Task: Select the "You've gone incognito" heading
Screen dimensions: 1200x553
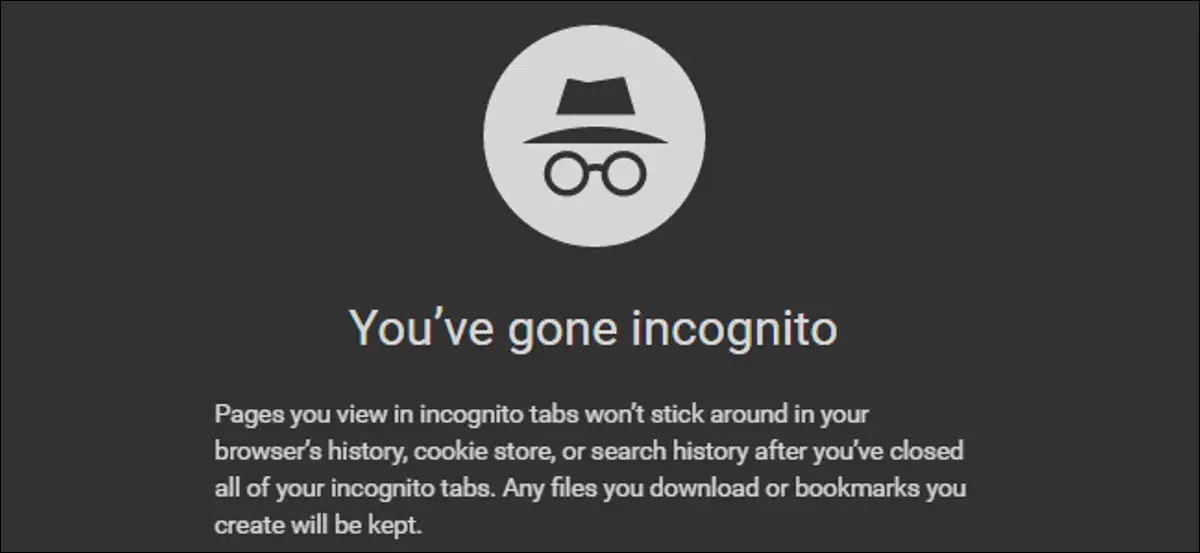Action: (x=592, y=327)
